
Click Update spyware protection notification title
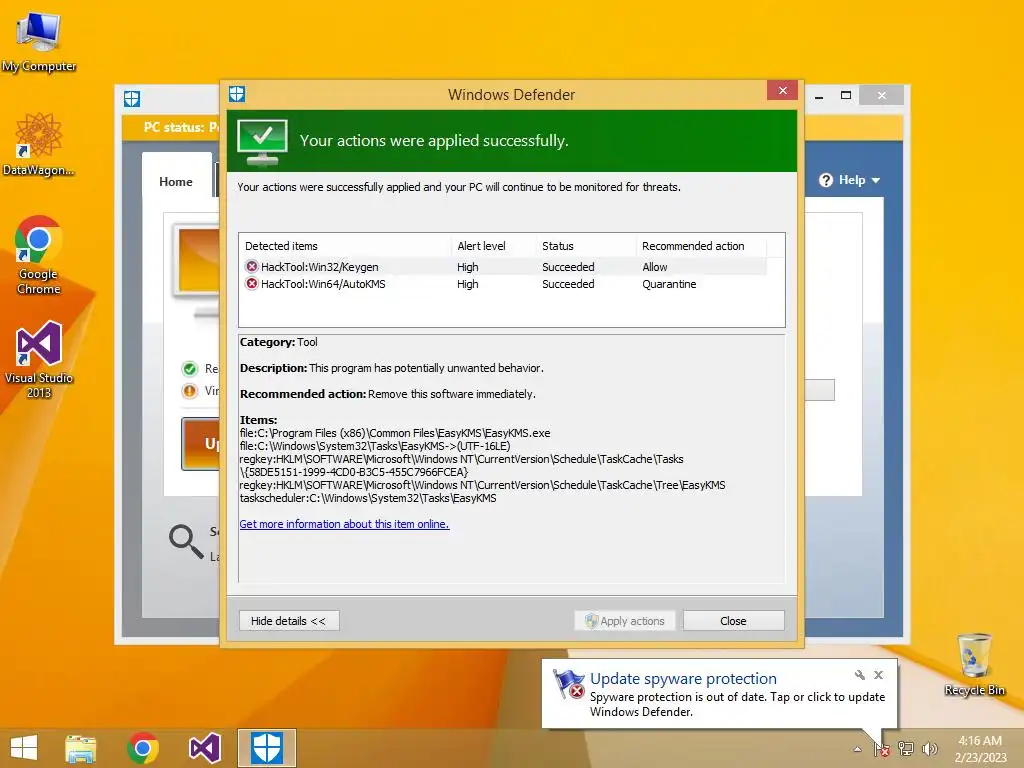tap(683, 679)
